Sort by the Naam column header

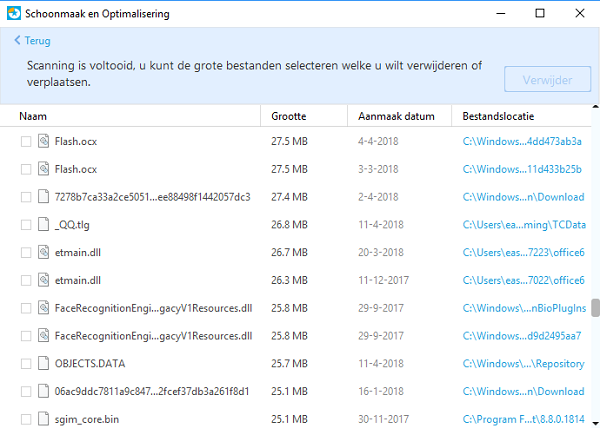(x=33, y=117)
